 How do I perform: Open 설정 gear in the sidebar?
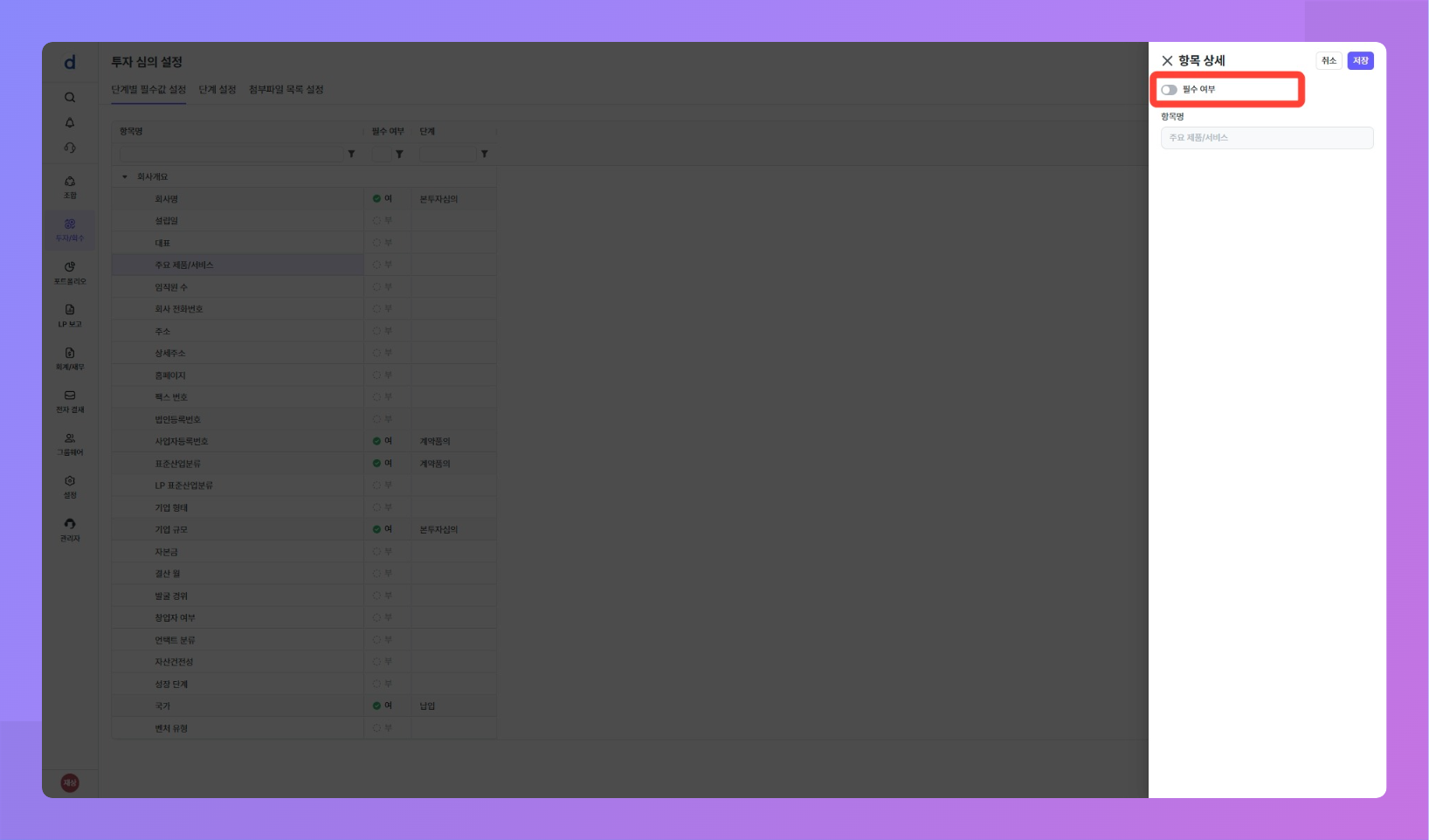[70, 486]
